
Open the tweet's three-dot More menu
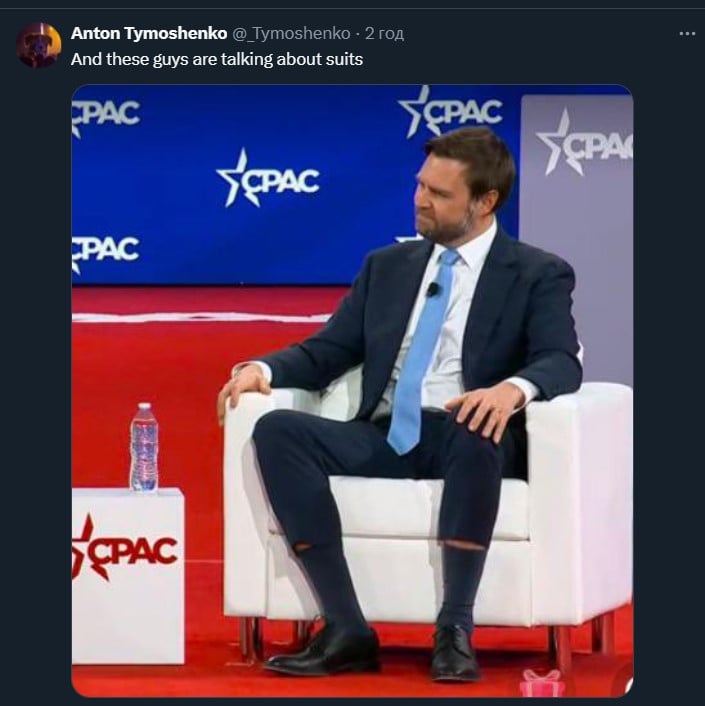click(x=686, y=33)
